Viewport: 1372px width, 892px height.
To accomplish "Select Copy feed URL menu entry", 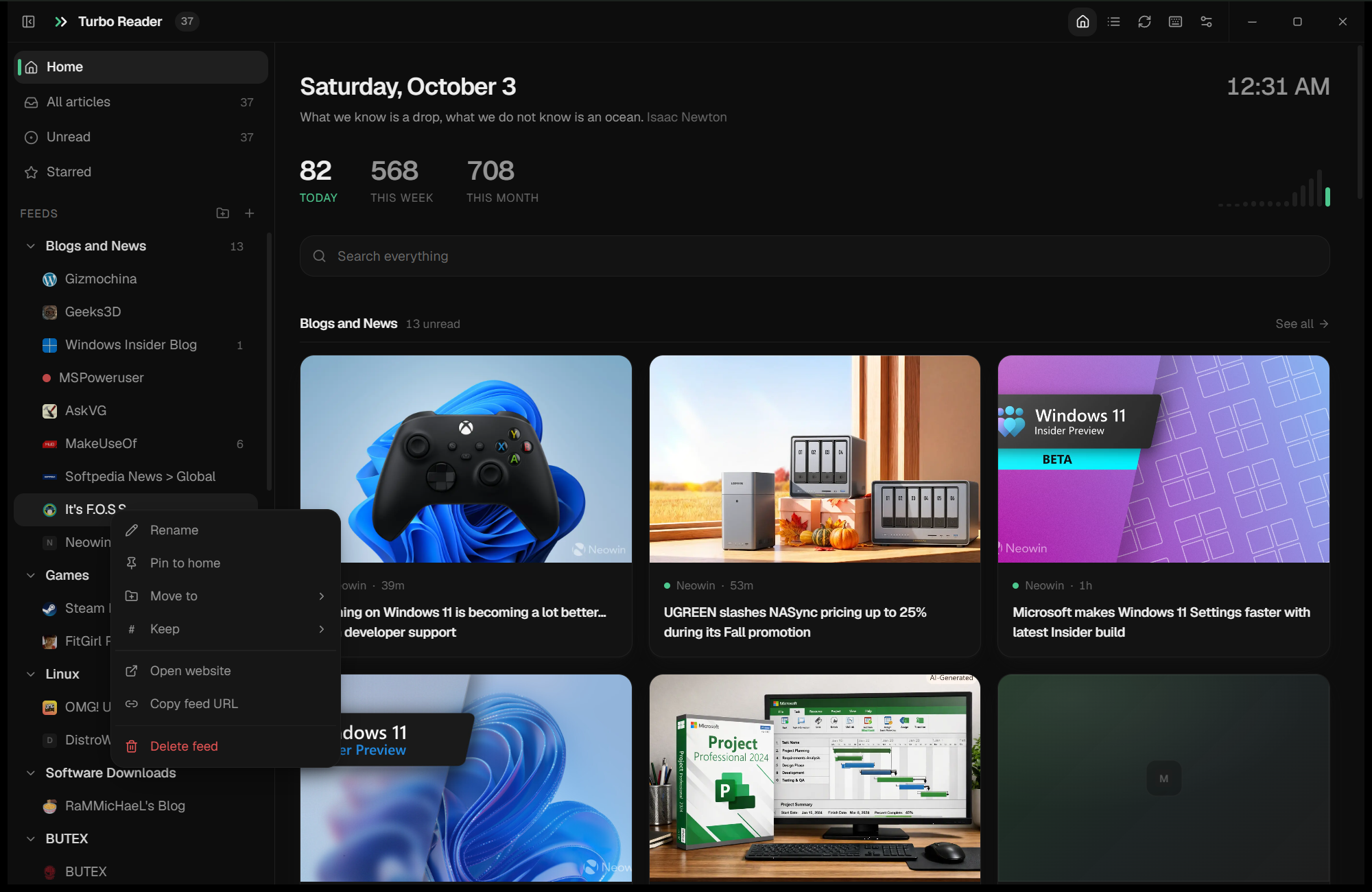I will pos(226,703).
